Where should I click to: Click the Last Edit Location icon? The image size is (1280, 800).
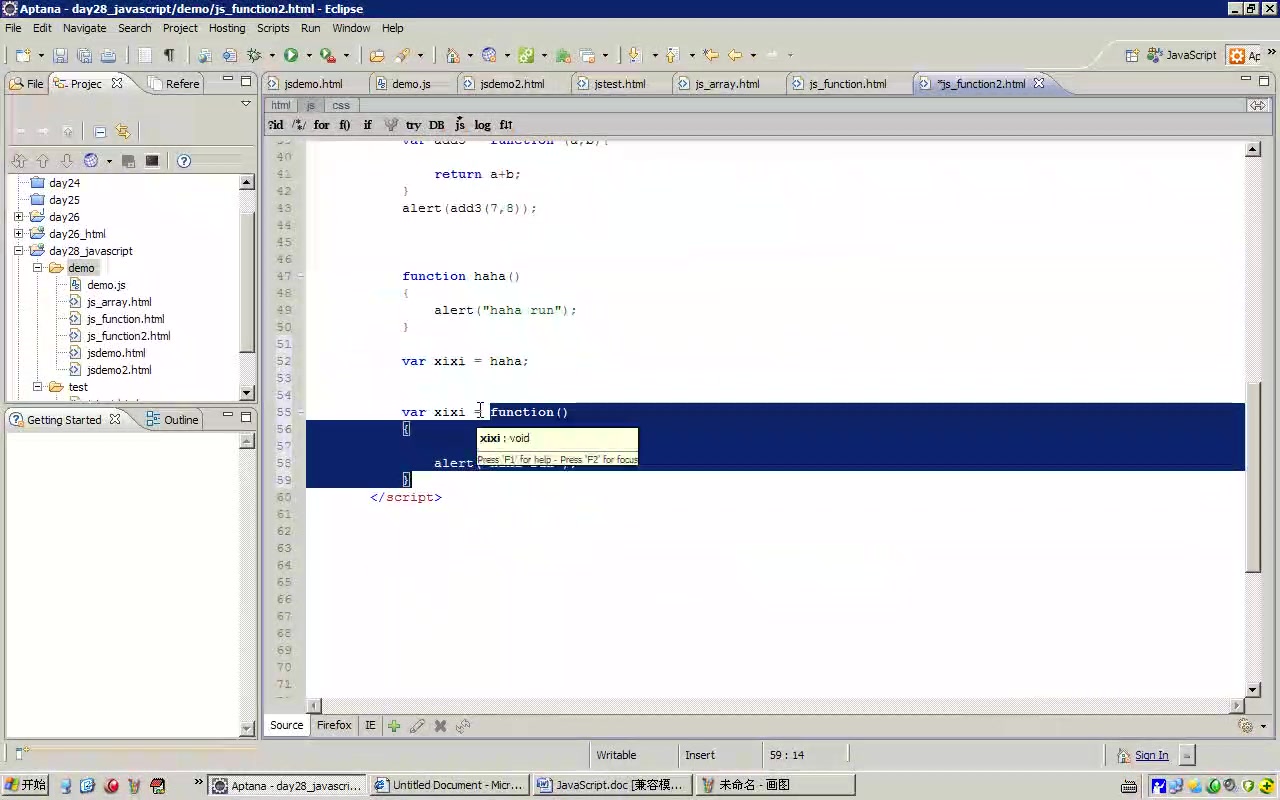click(711, 56)
